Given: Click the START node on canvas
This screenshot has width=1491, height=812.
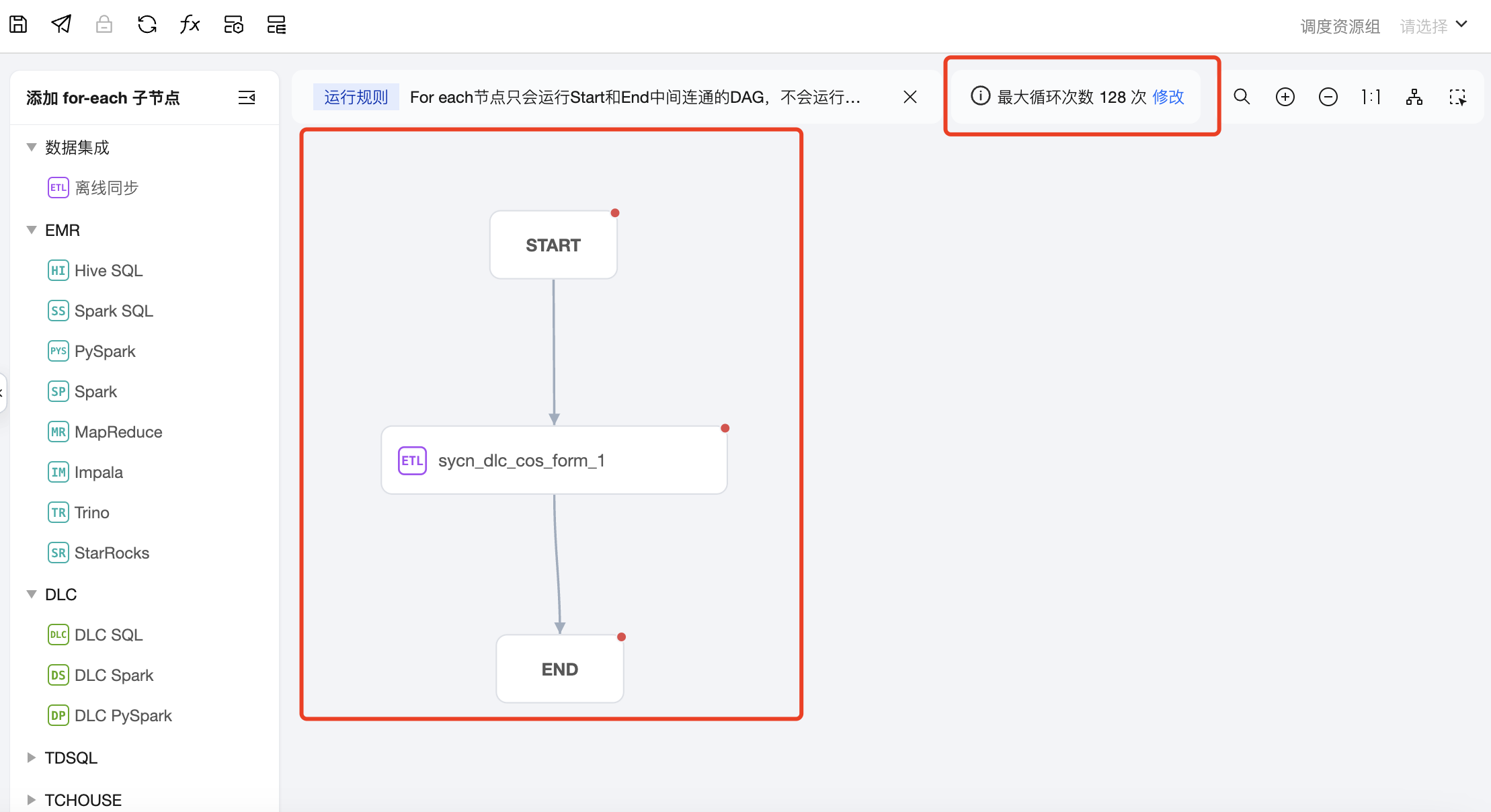Looking at the screenshot, I should tap(553, 245).
